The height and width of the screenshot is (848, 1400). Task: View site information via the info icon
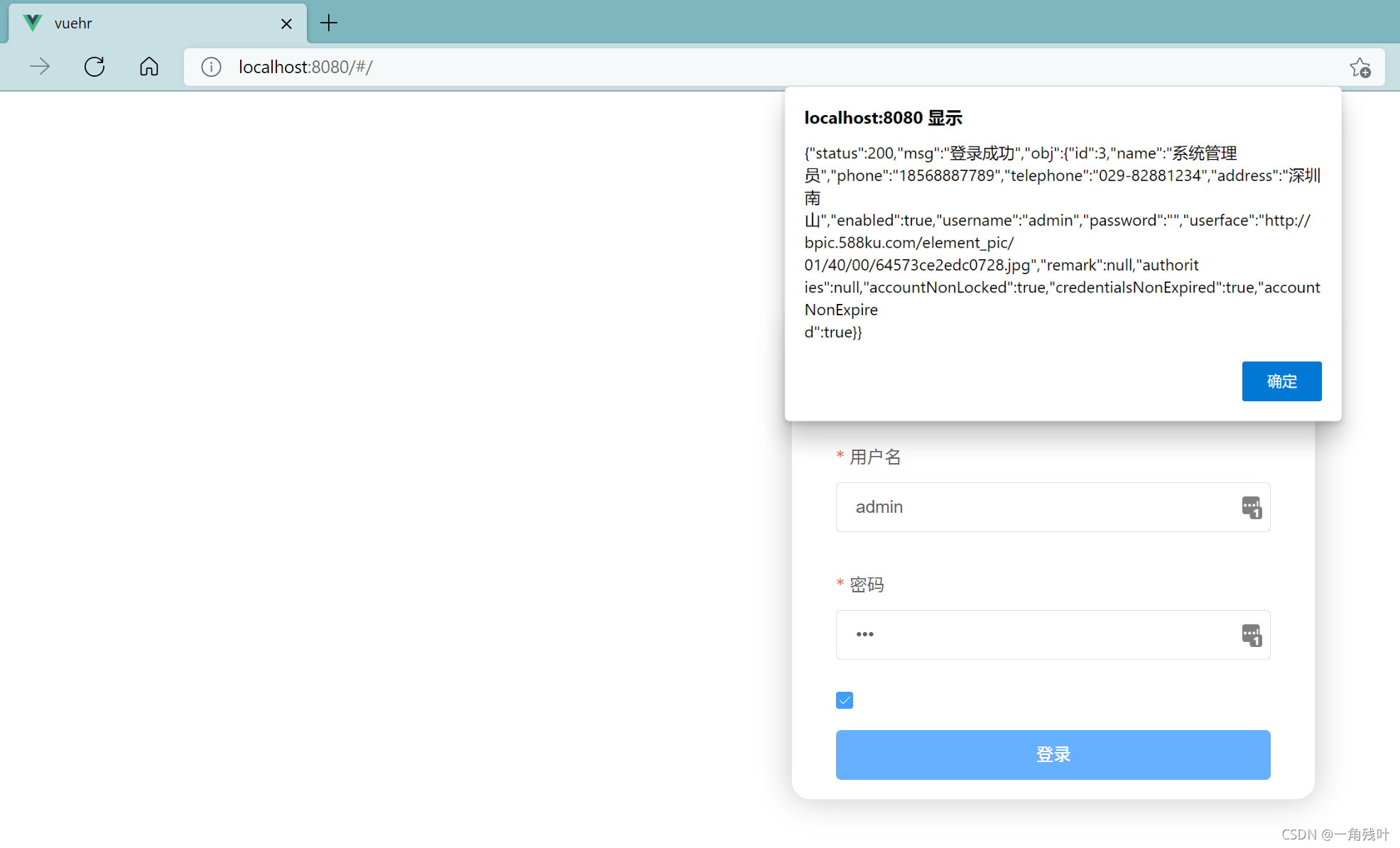pyautogui.click(x=211, y=67)
